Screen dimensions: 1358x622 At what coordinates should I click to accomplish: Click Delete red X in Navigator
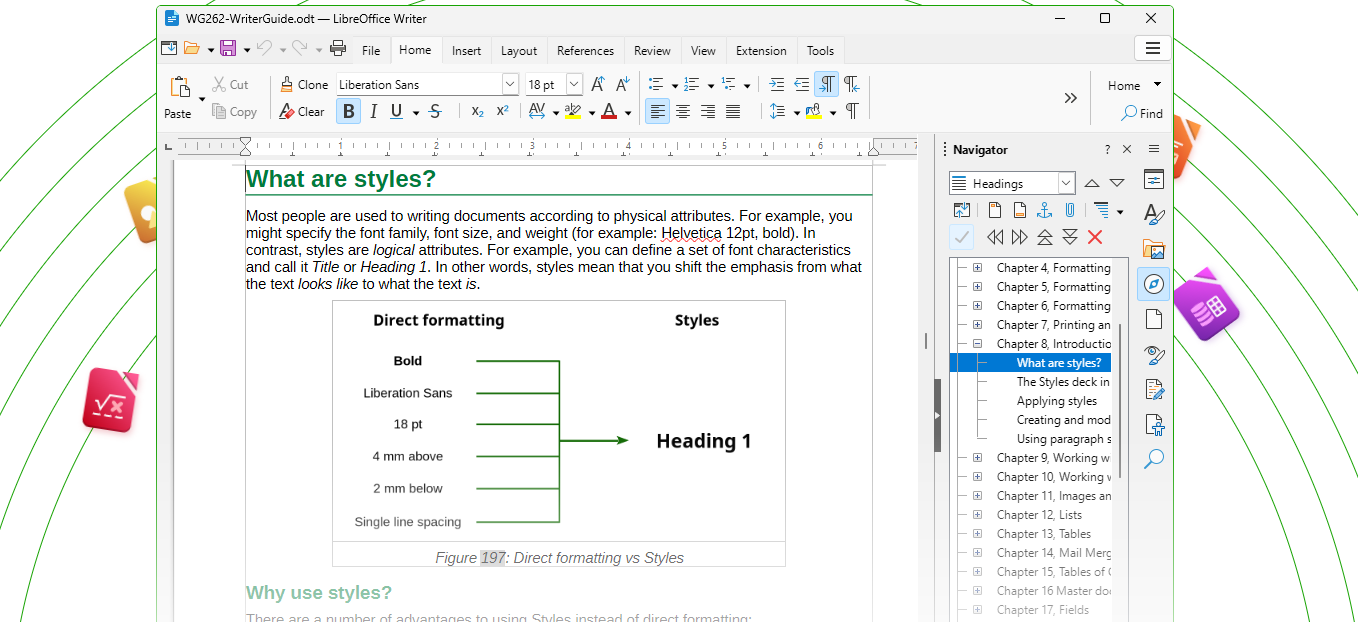1095,237
